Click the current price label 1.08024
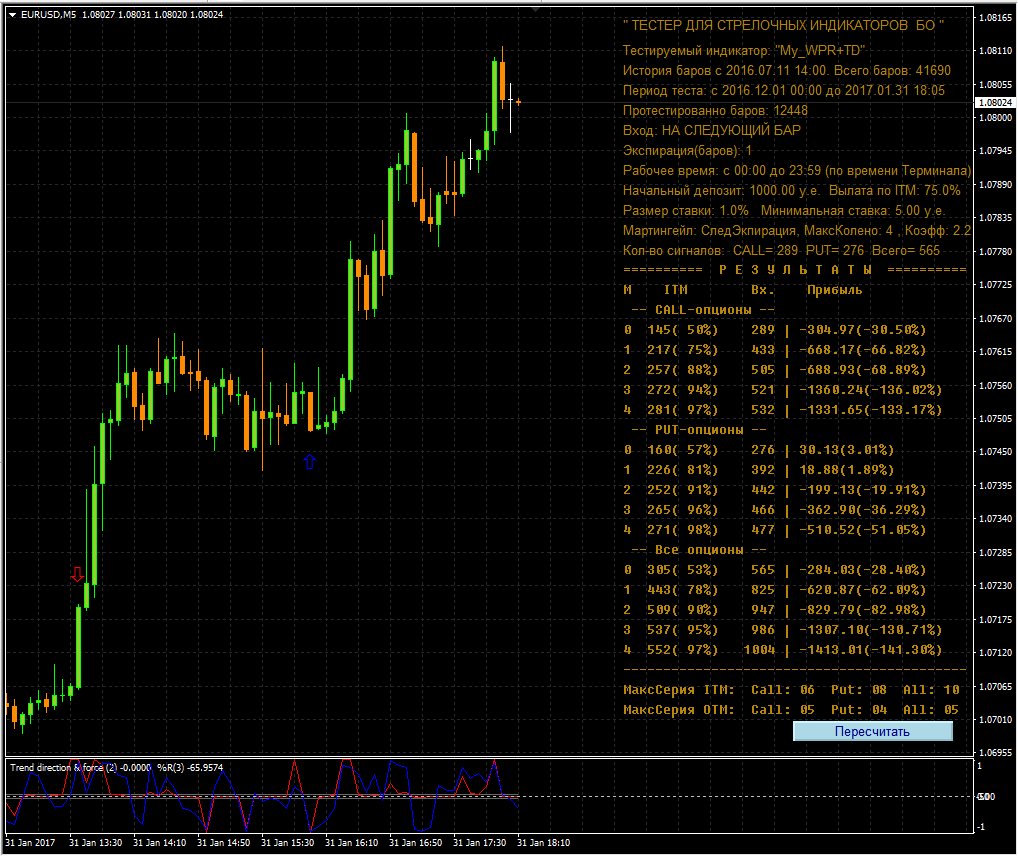The width and height of the screenshot is (1018, 856). (995, 103)
